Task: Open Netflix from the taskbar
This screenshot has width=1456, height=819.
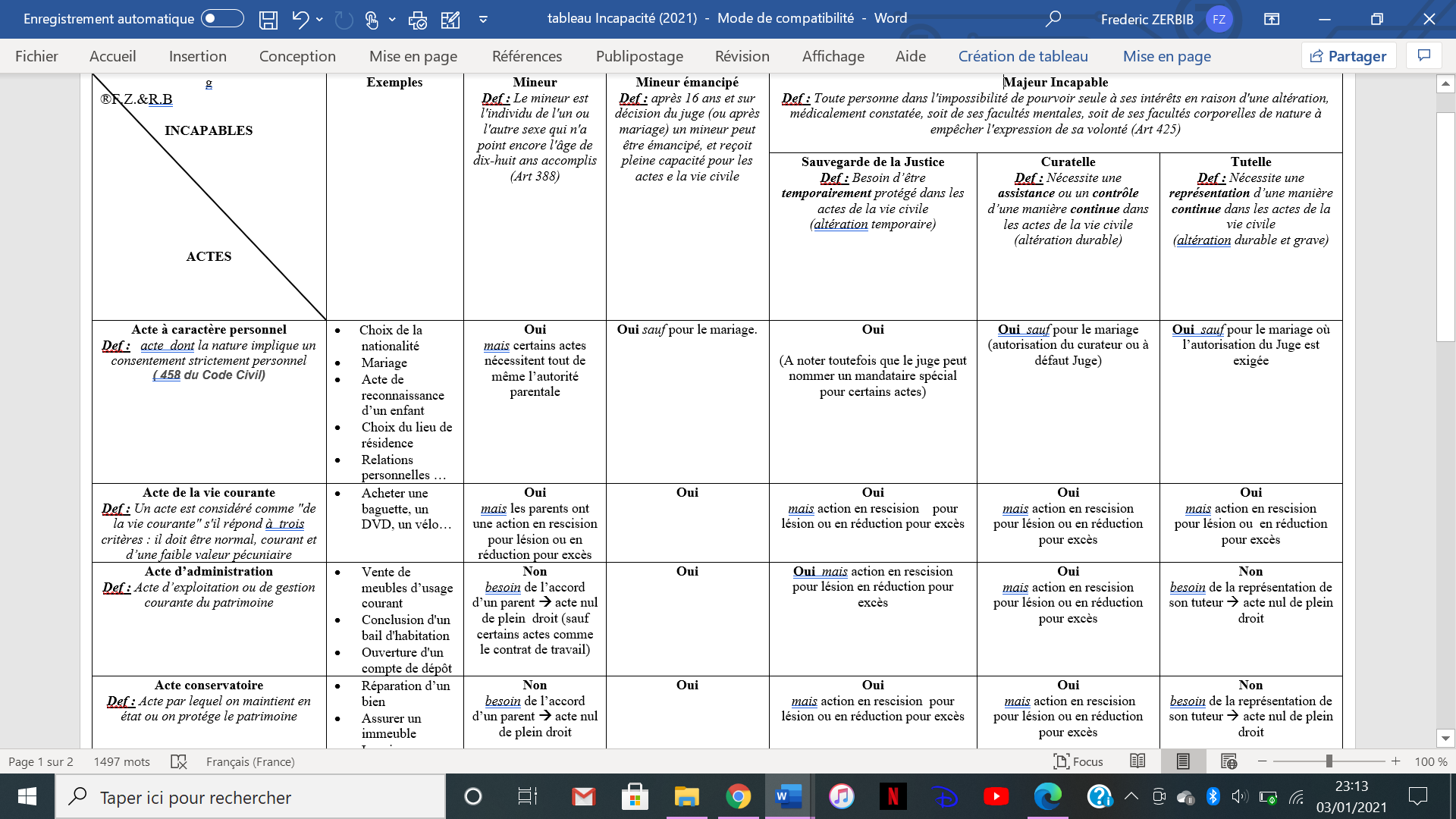Action: 893,796
